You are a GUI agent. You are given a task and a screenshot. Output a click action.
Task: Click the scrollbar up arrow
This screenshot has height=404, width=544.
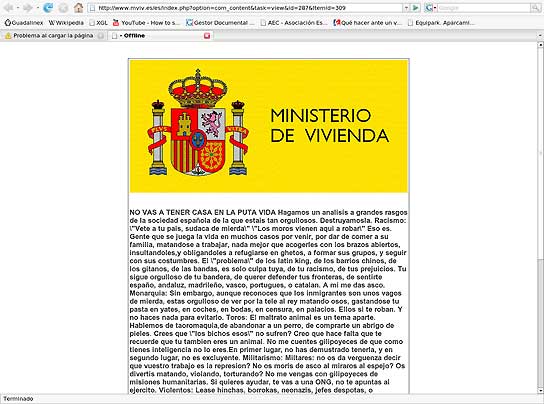(540, 45)
